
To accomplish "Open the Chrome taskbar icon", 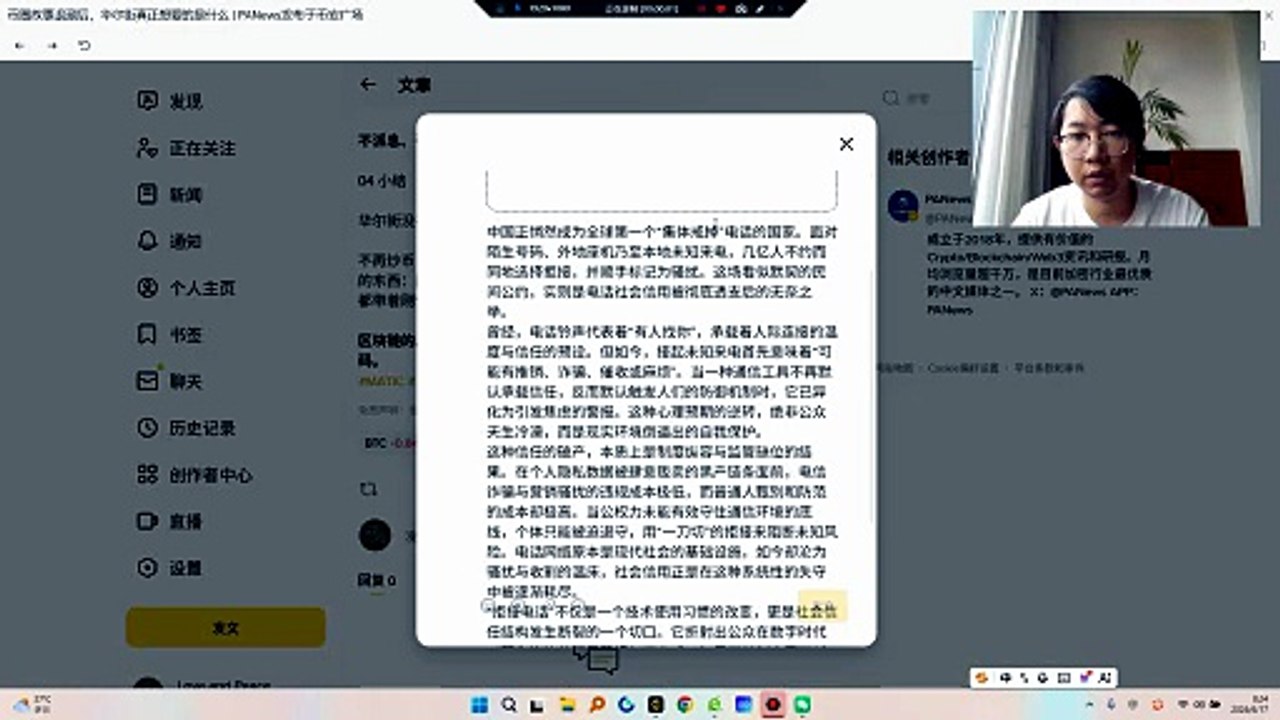I will point(685,705).
